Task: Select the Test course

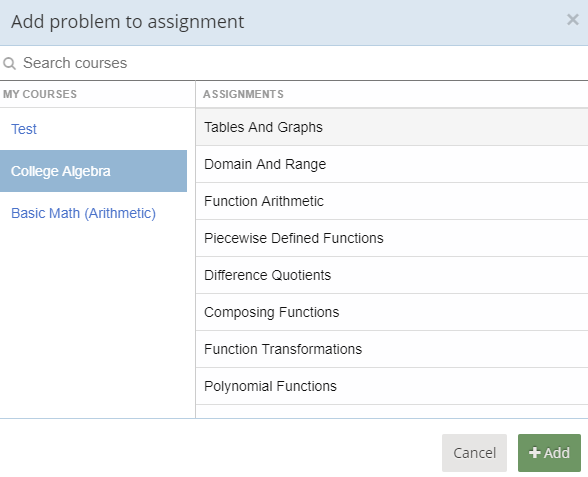Action: [x=24, y=129]
